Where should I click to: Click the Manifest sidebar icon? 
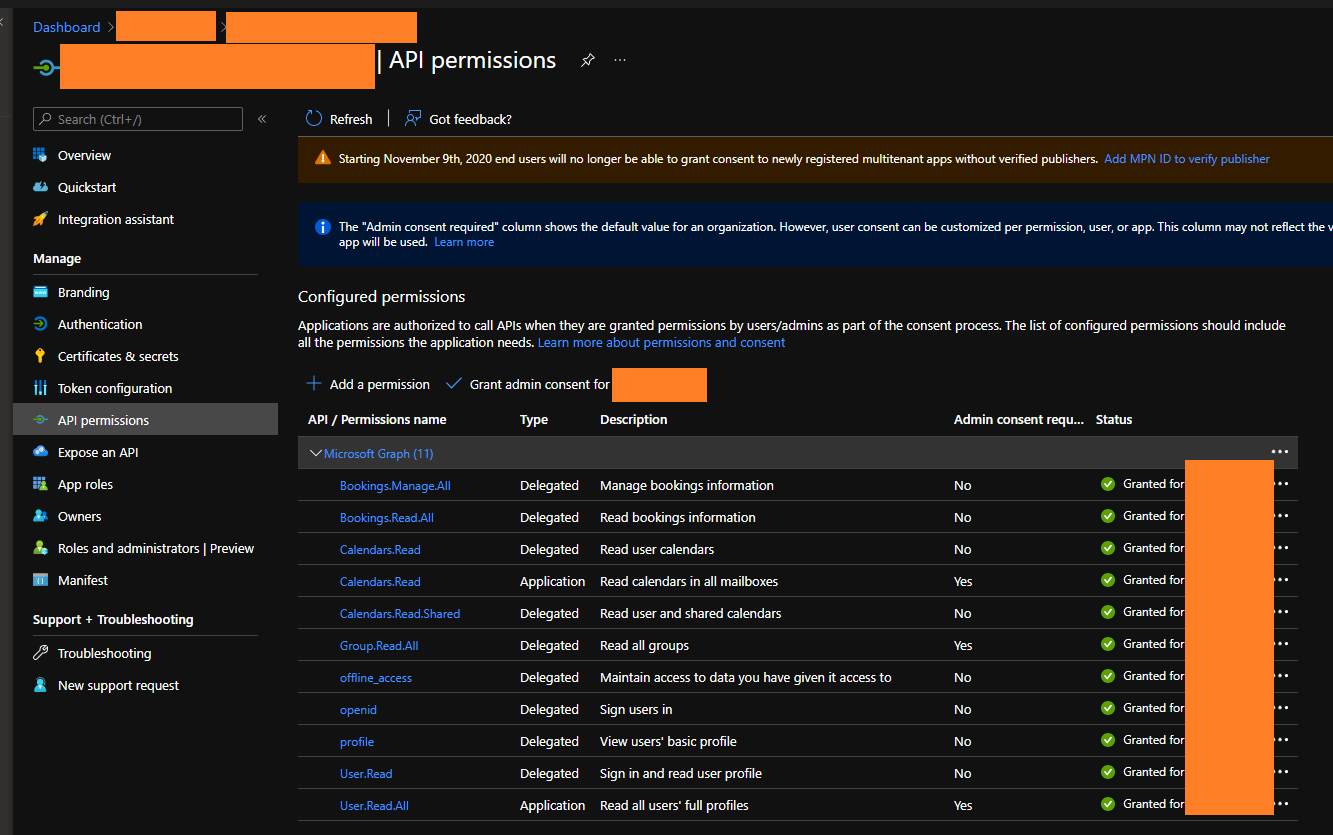point(40,580)
